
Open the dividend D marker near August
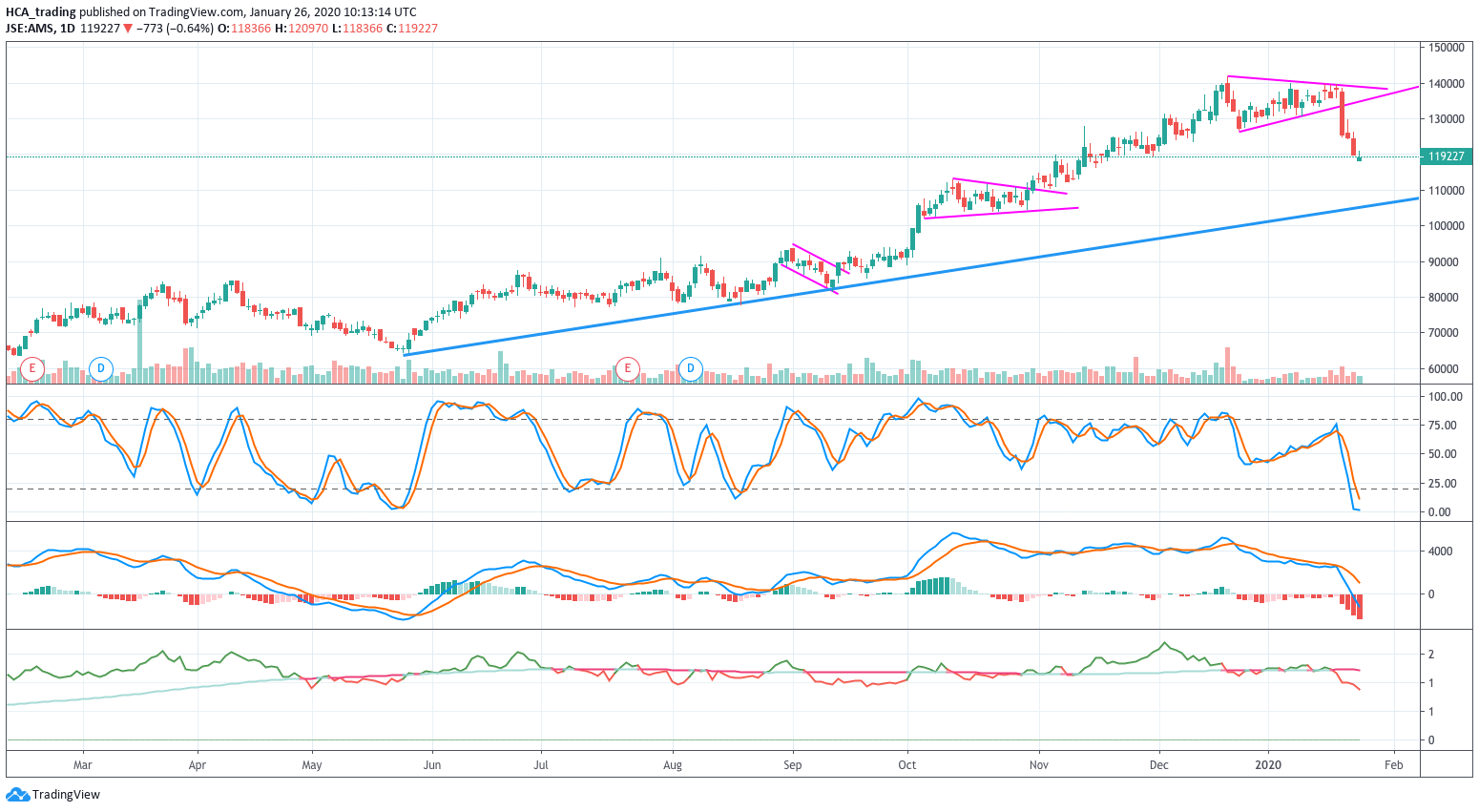[691, 368]
